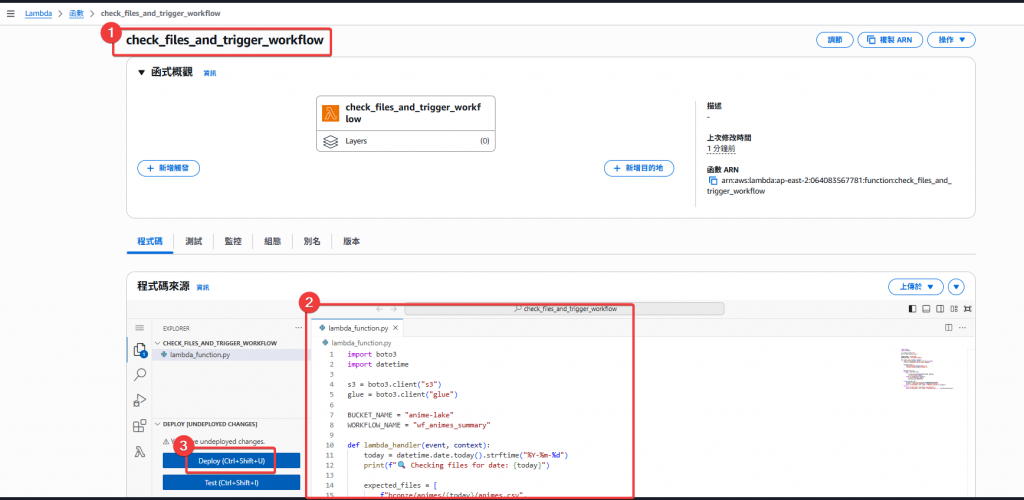Image resolution: width=1024 pixels, height=500 pixels.
Task: Go forward with the editor right arrow
Action: tap(393, 309)
